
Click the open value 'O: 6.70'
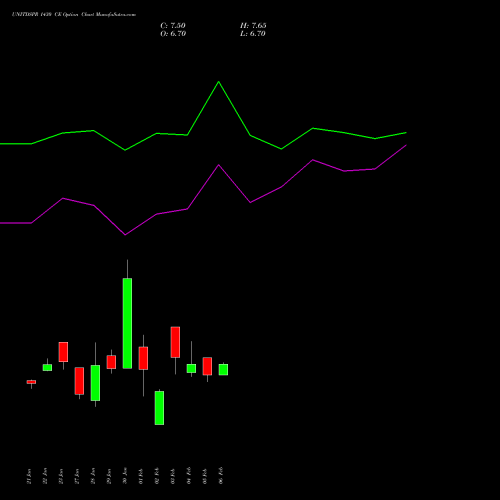(173, 34)
